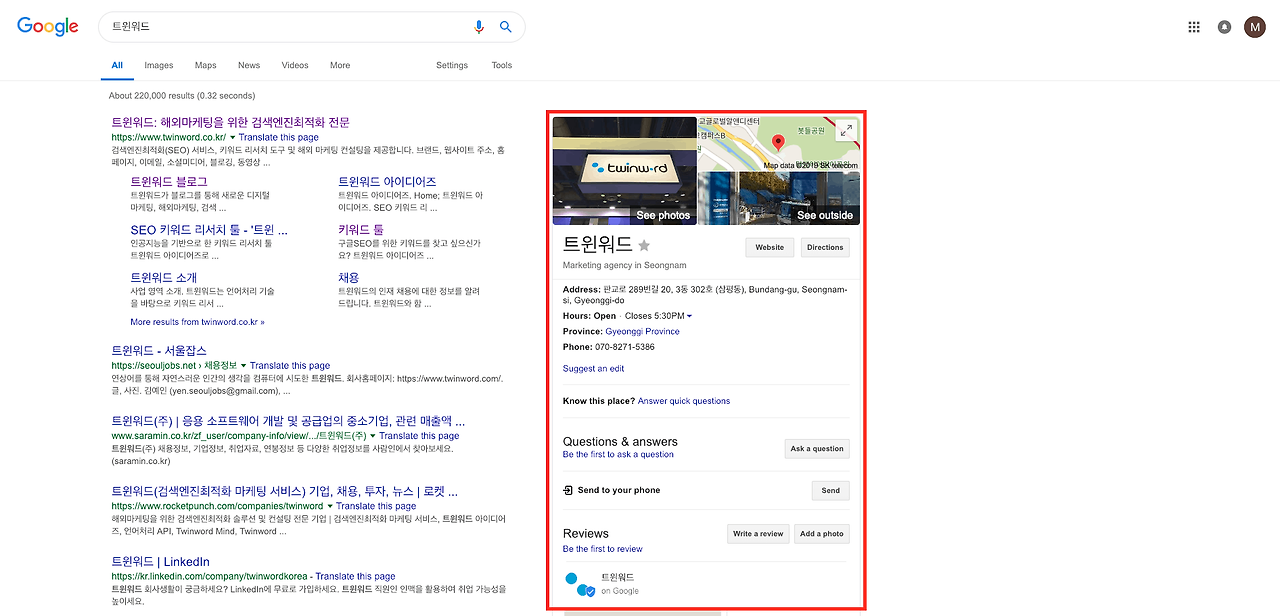1280x616 pixels.
Task: Expand the Closes 5:30PM hours dropdown
Action: tap(689, 315)
